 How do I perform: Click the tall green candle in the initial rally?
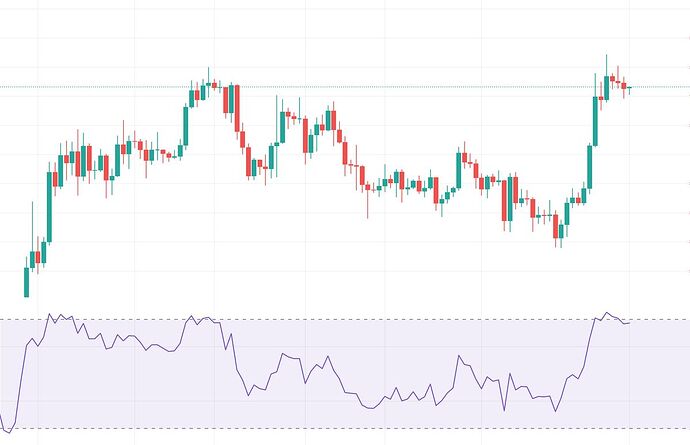pyautogui.click(x=49, y=205)
